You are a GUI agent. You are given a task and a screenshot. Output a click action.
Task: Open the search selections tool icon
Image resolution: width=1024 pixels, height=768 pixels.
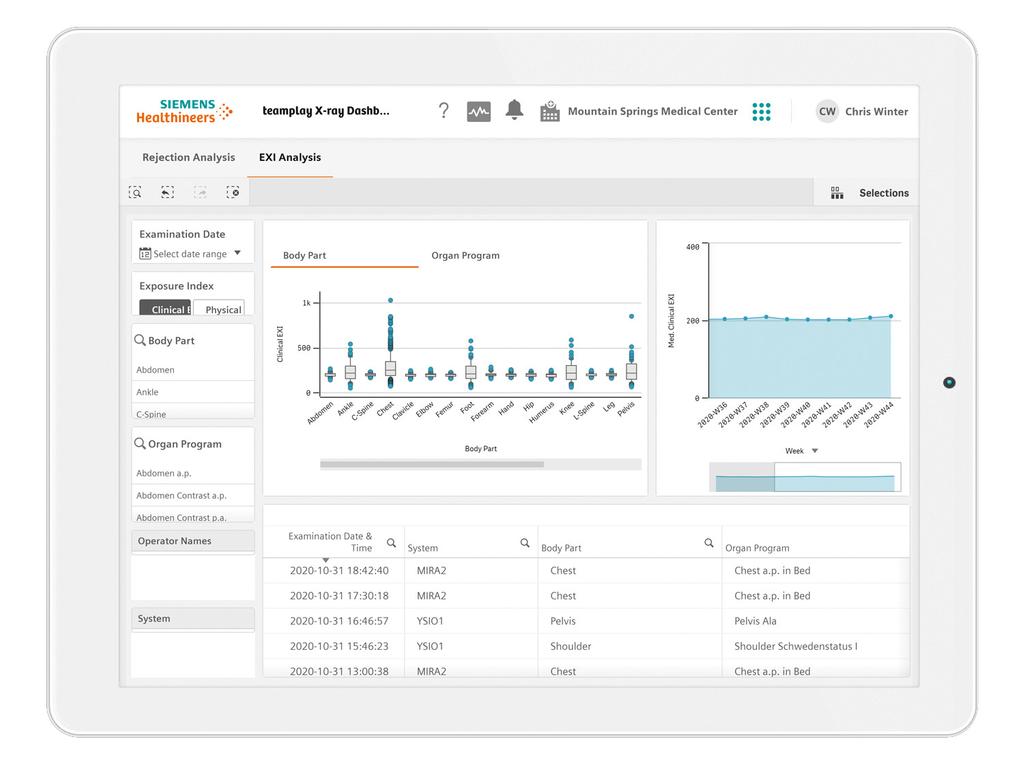136,191
